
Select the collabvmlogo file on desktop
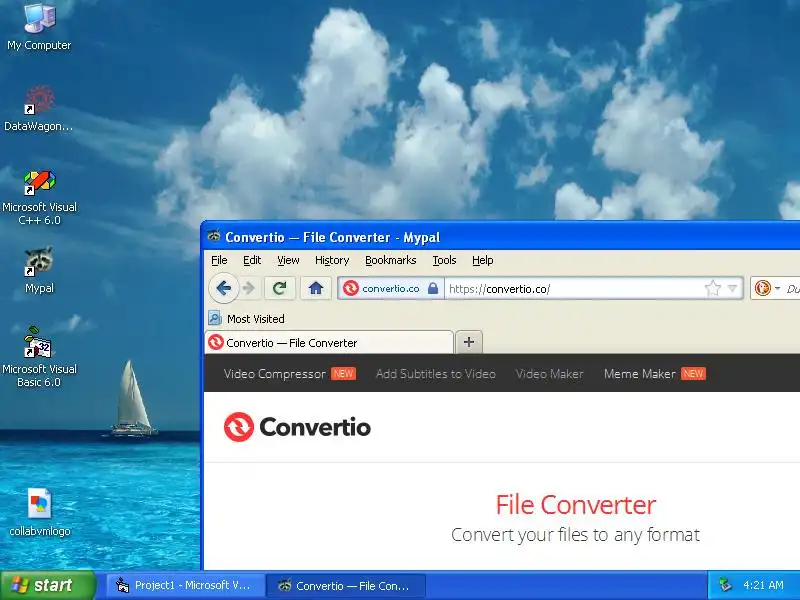(x=40, y=512)
